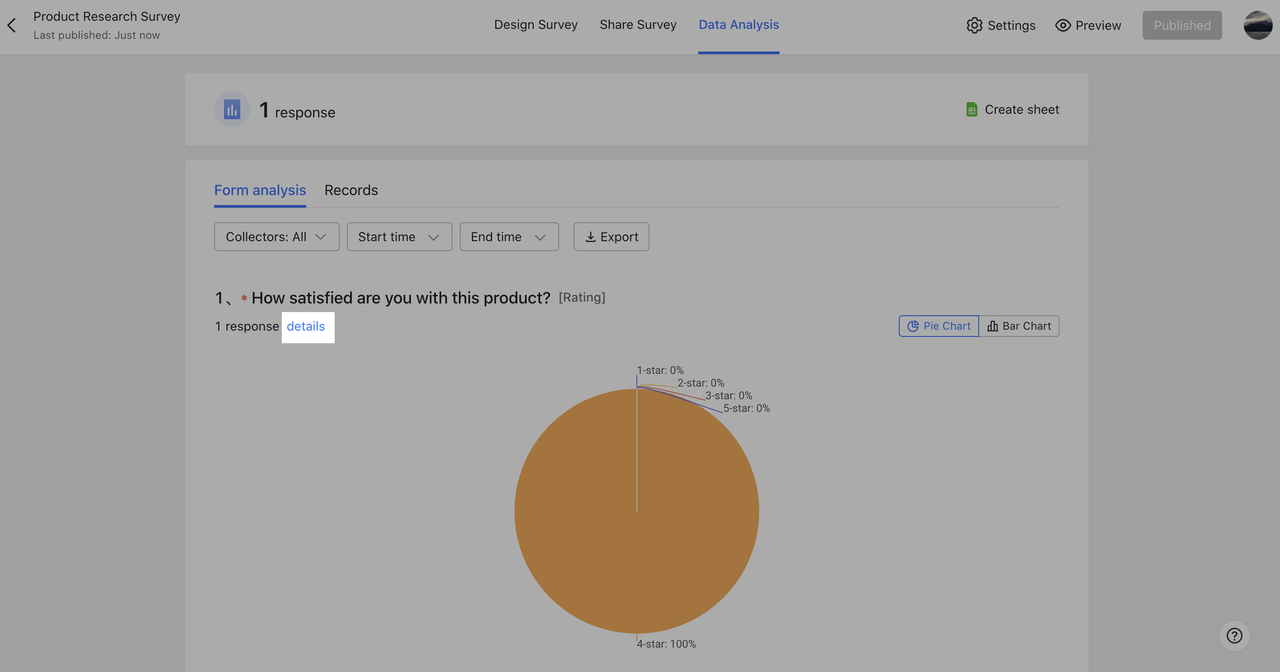
Task: Switch to the Design Survey tab
Action: click(536, 25)
